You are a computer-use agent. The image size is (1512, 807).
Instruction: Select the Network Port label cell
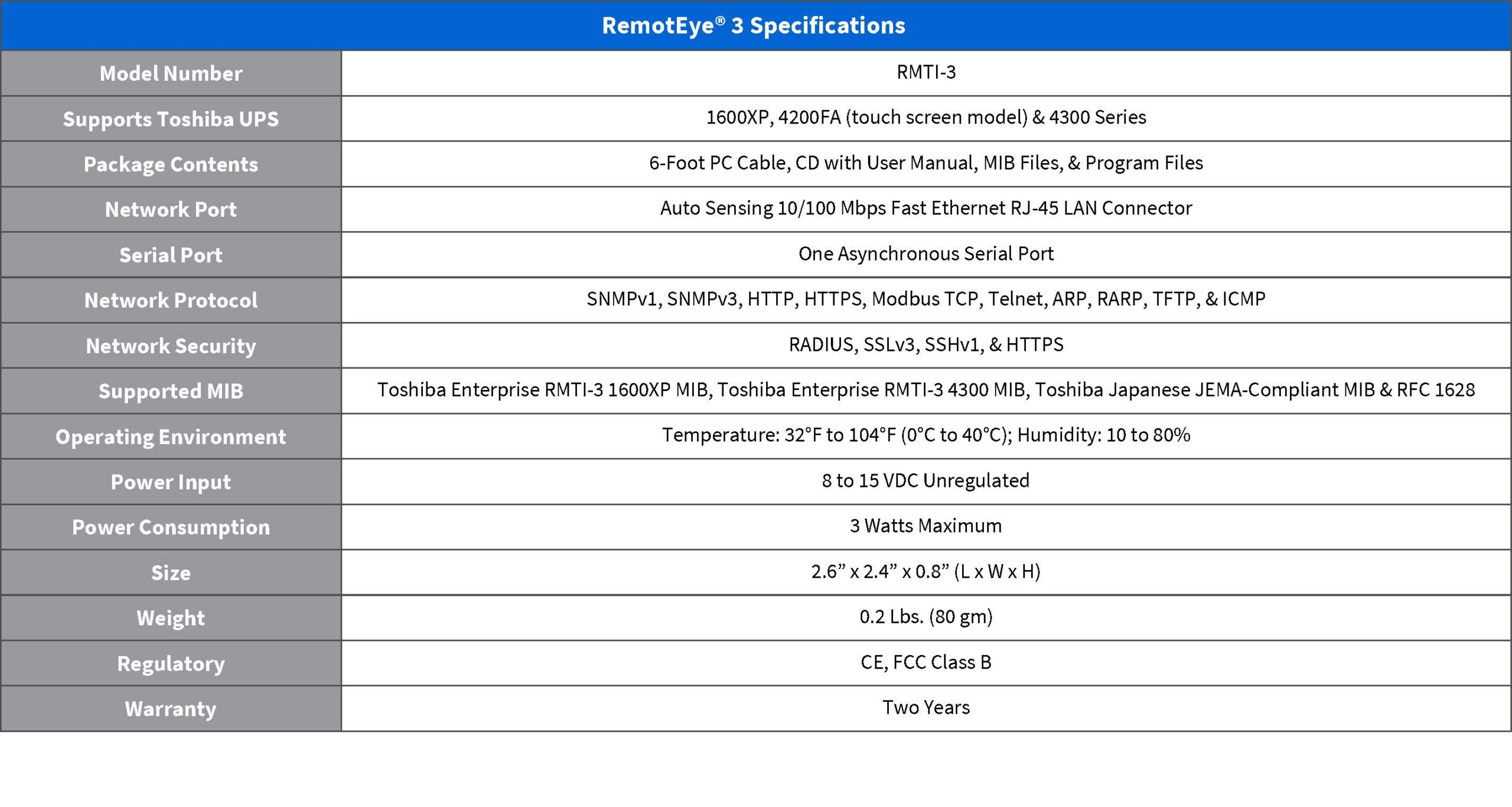click(171, 209)
